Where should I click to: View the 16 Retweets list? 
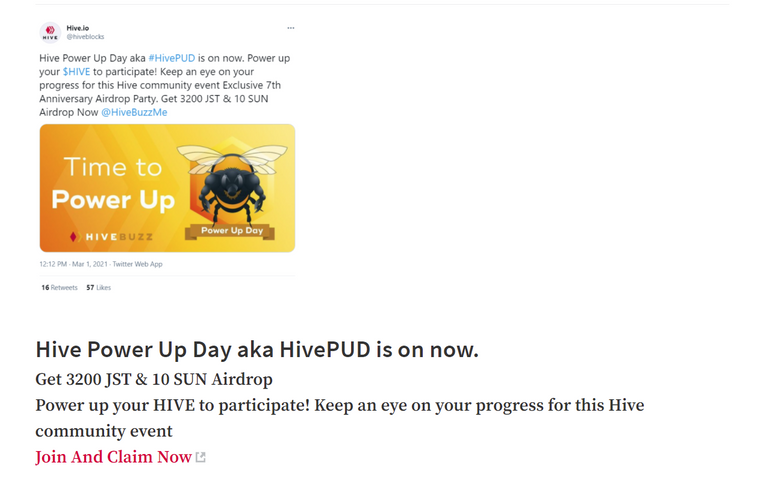point(59,287)
